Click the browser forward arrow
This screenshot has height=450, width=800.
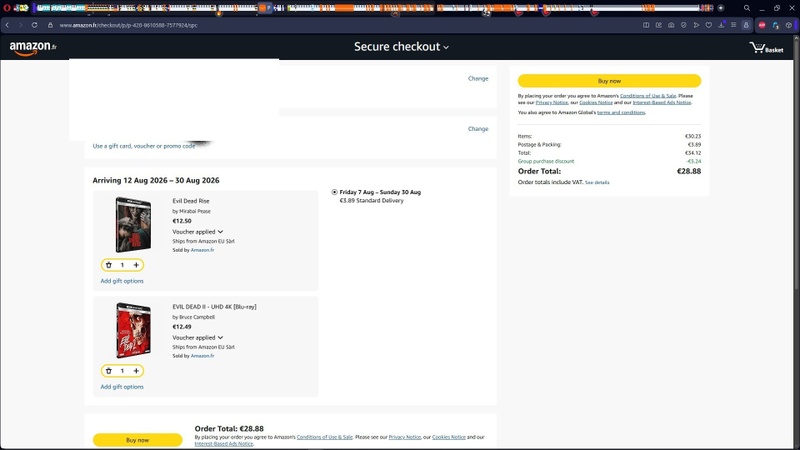(x=20, y=25)
